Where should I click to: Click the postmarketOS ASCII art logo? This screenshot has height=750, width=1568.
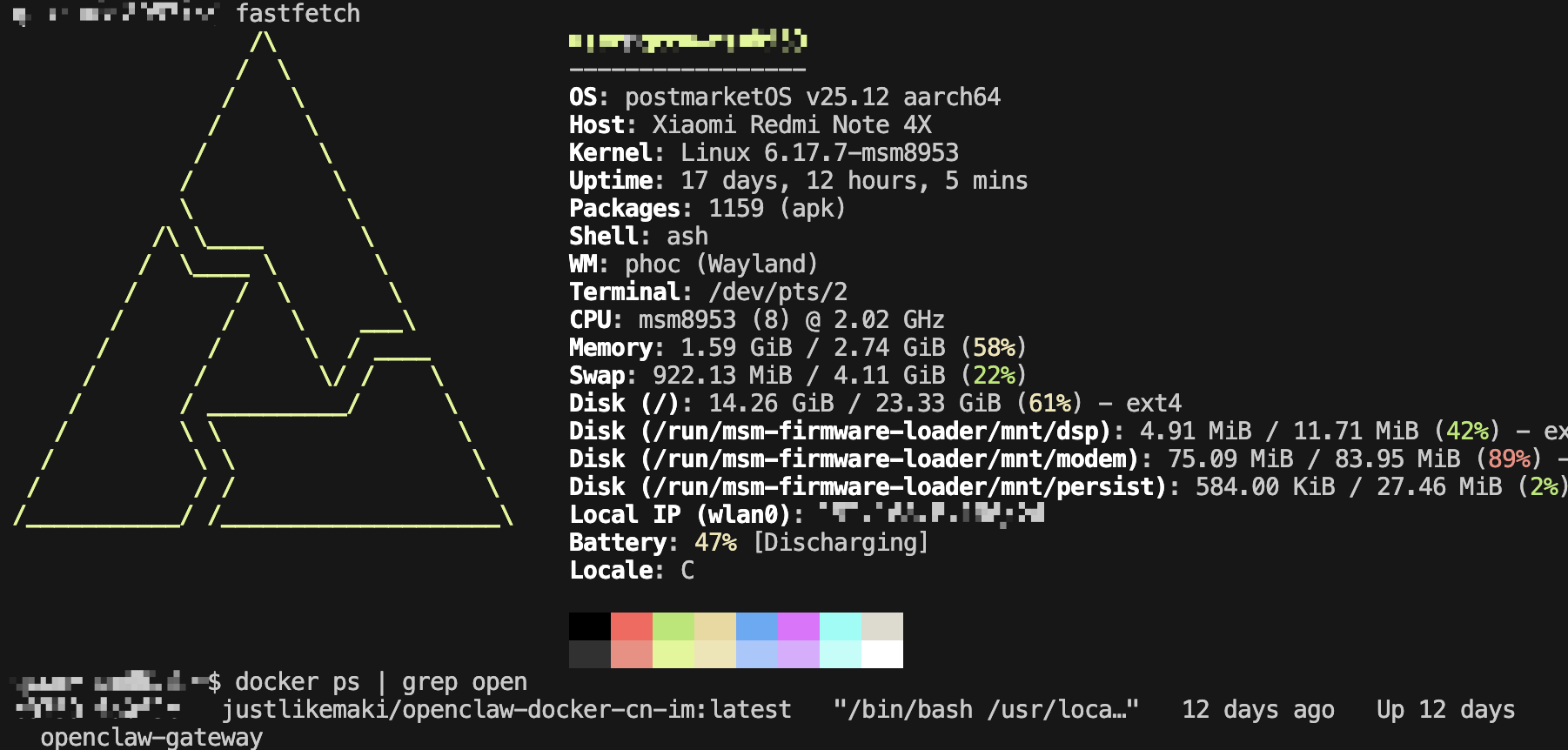[261, 287]
